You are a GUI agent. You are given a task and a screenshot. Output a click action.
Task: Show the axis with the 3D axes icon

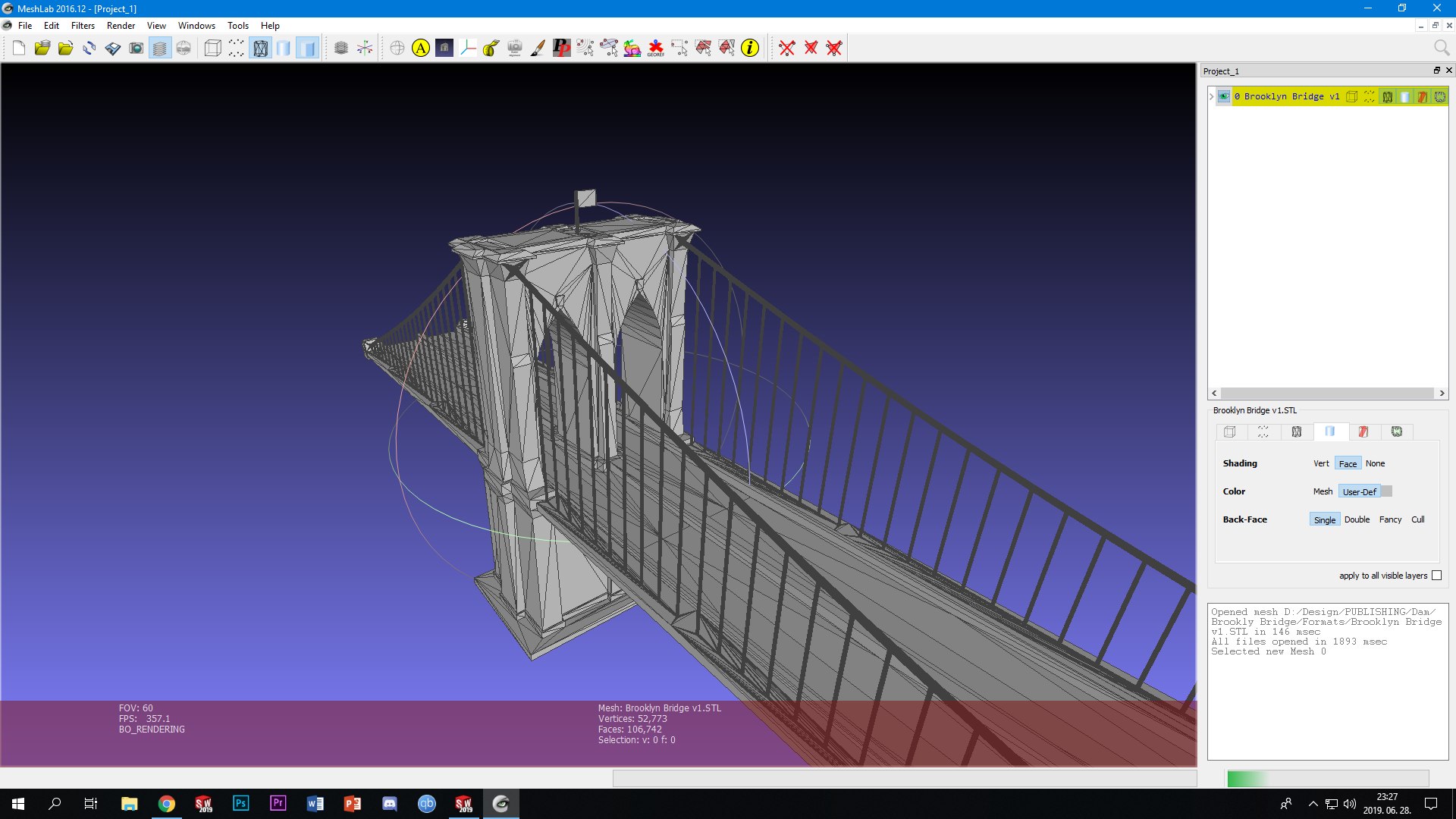pyautogui.click(x=365, y=49)
